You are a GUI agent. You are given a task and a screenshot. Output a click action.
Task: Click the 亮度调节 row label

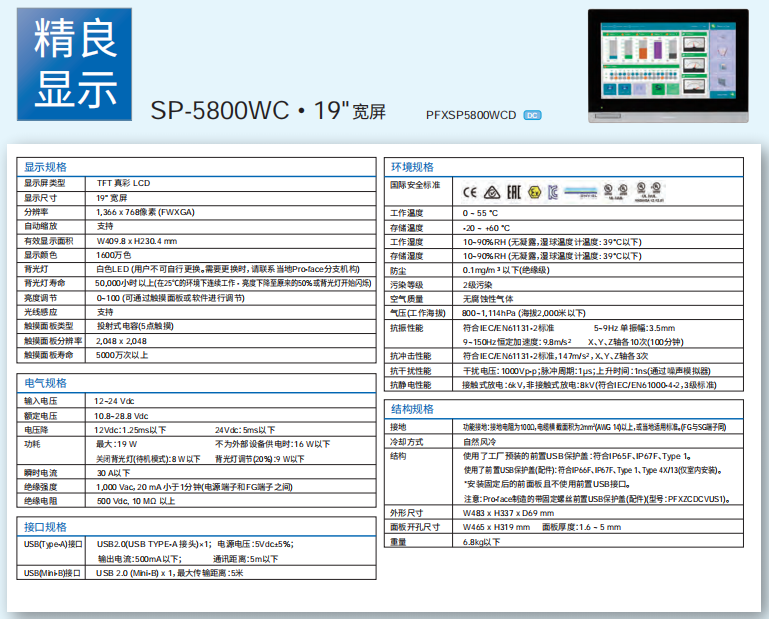click(x=40, y=298)
